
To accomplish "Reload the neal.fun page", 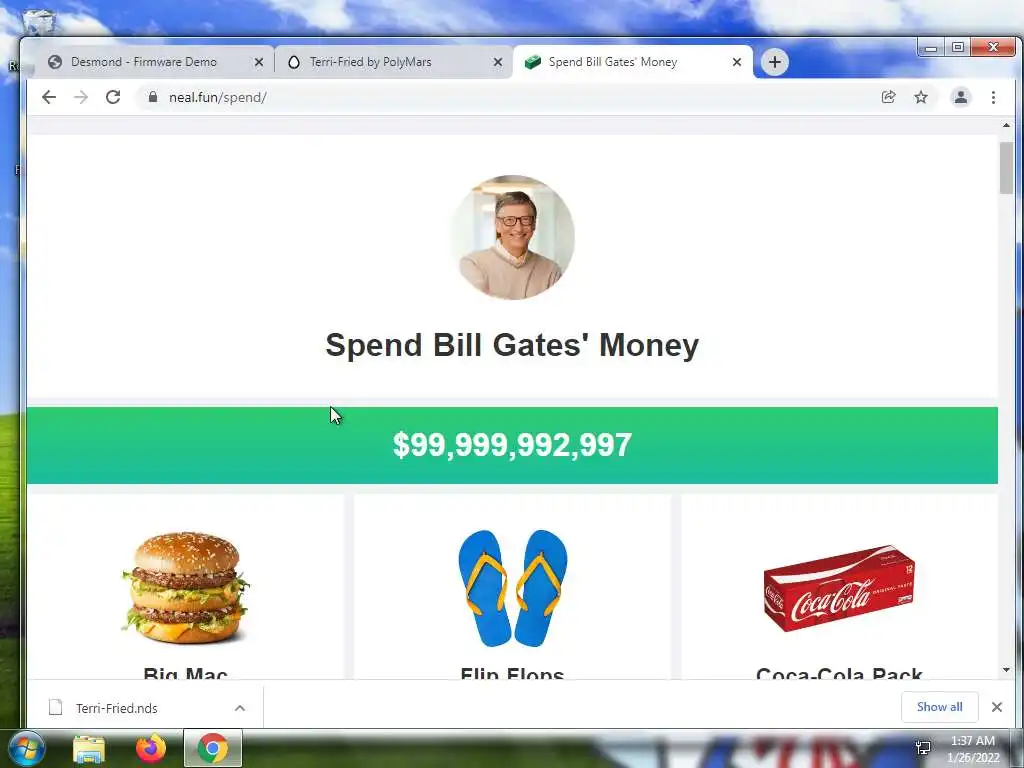I will [113, 97].
